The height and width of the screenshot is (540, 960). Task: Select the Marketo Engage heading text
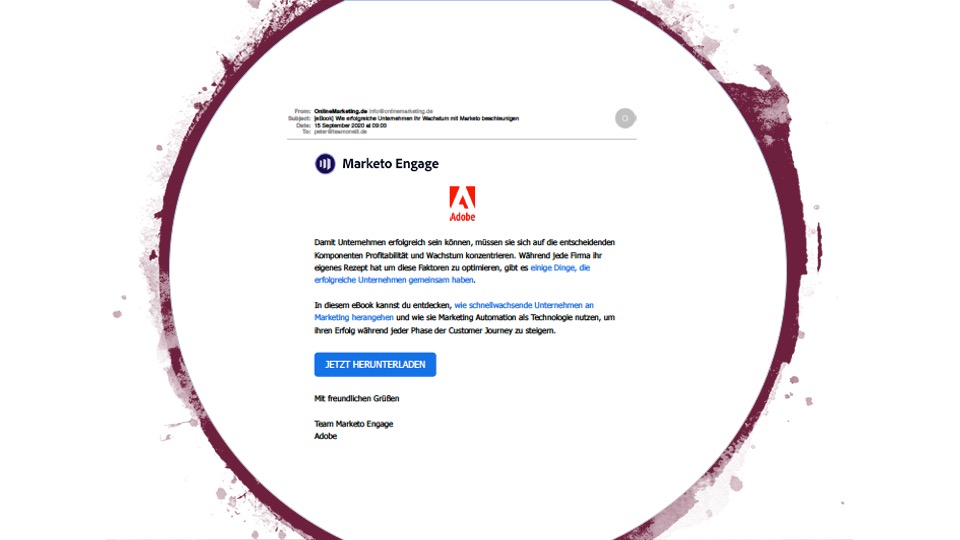(390, 163)
